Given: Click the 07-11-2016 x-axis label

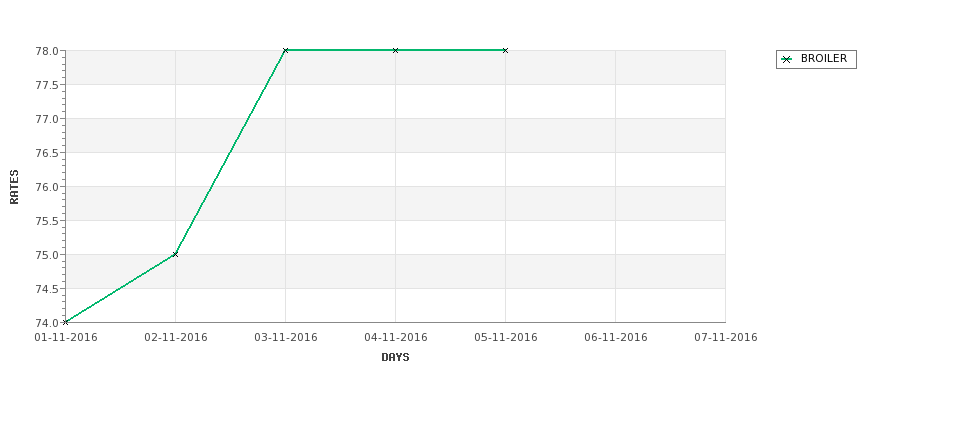Looking at the screenshot, I should pos(726,338).
